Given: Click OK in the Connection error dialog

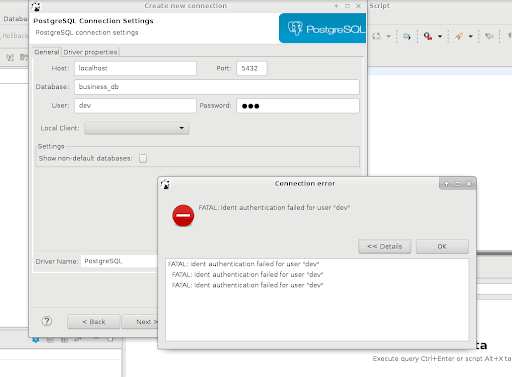Looking at the screenshot, I should pyautogui.click(x=442, y=246).
